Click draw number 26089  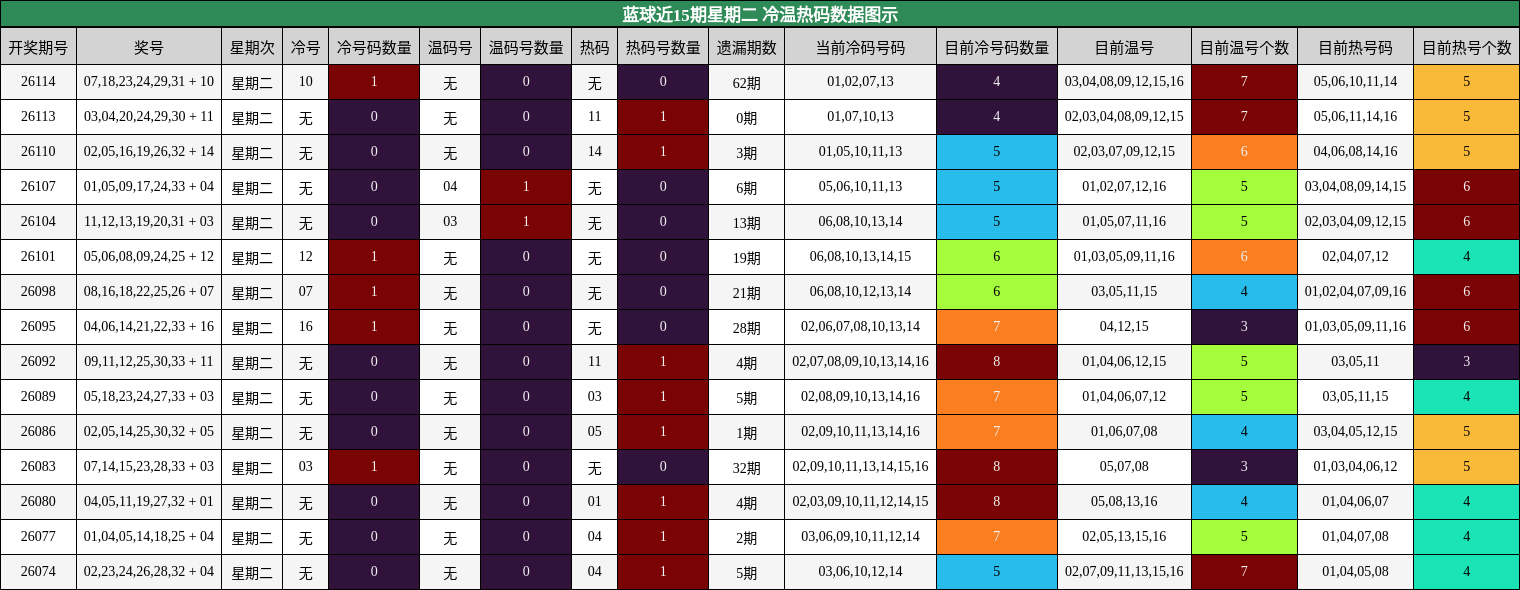[38, 397]
